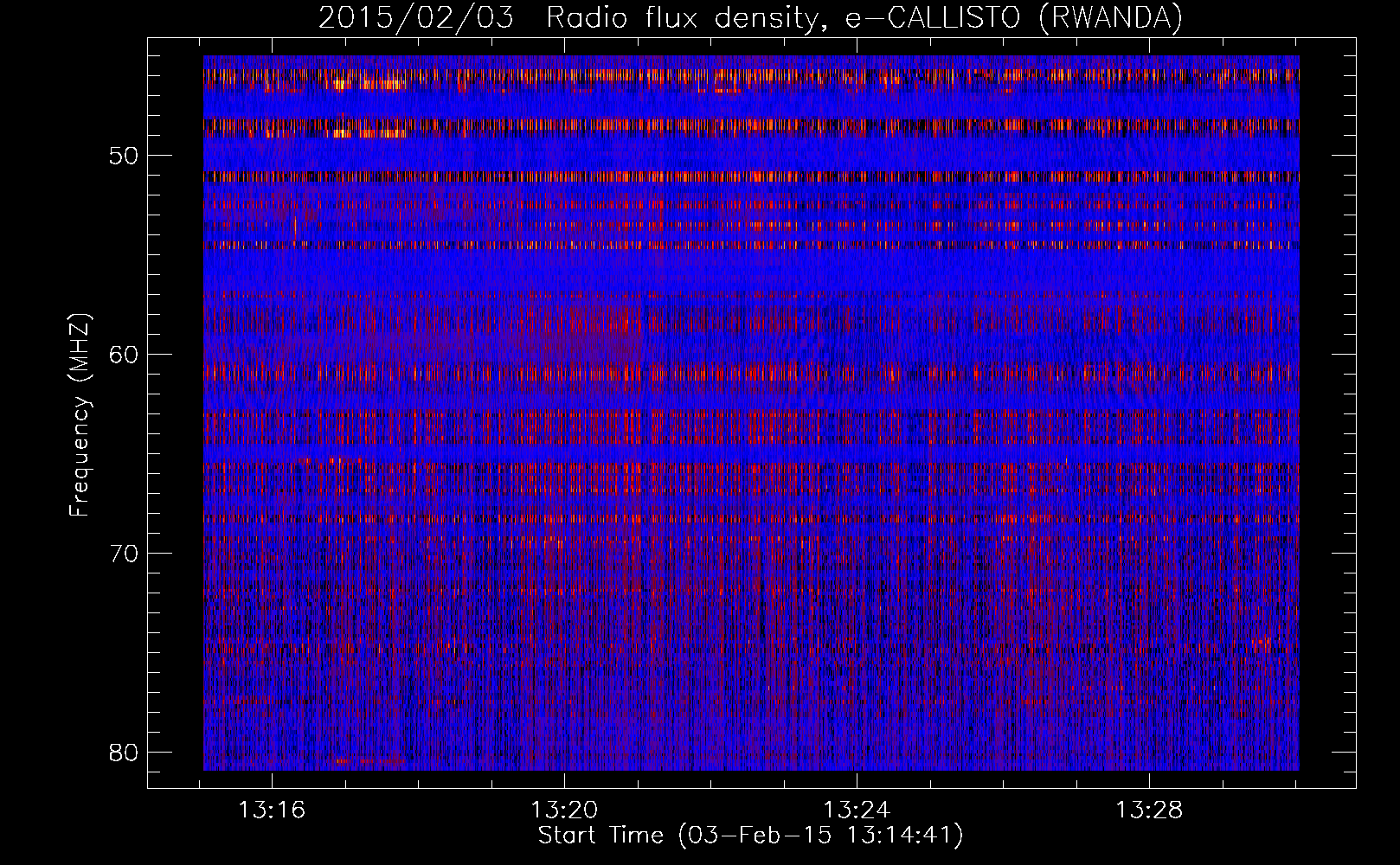
Task: Click spectrogram at 13:28 and 60 MHz
Action: click(x=1148, y=354)
